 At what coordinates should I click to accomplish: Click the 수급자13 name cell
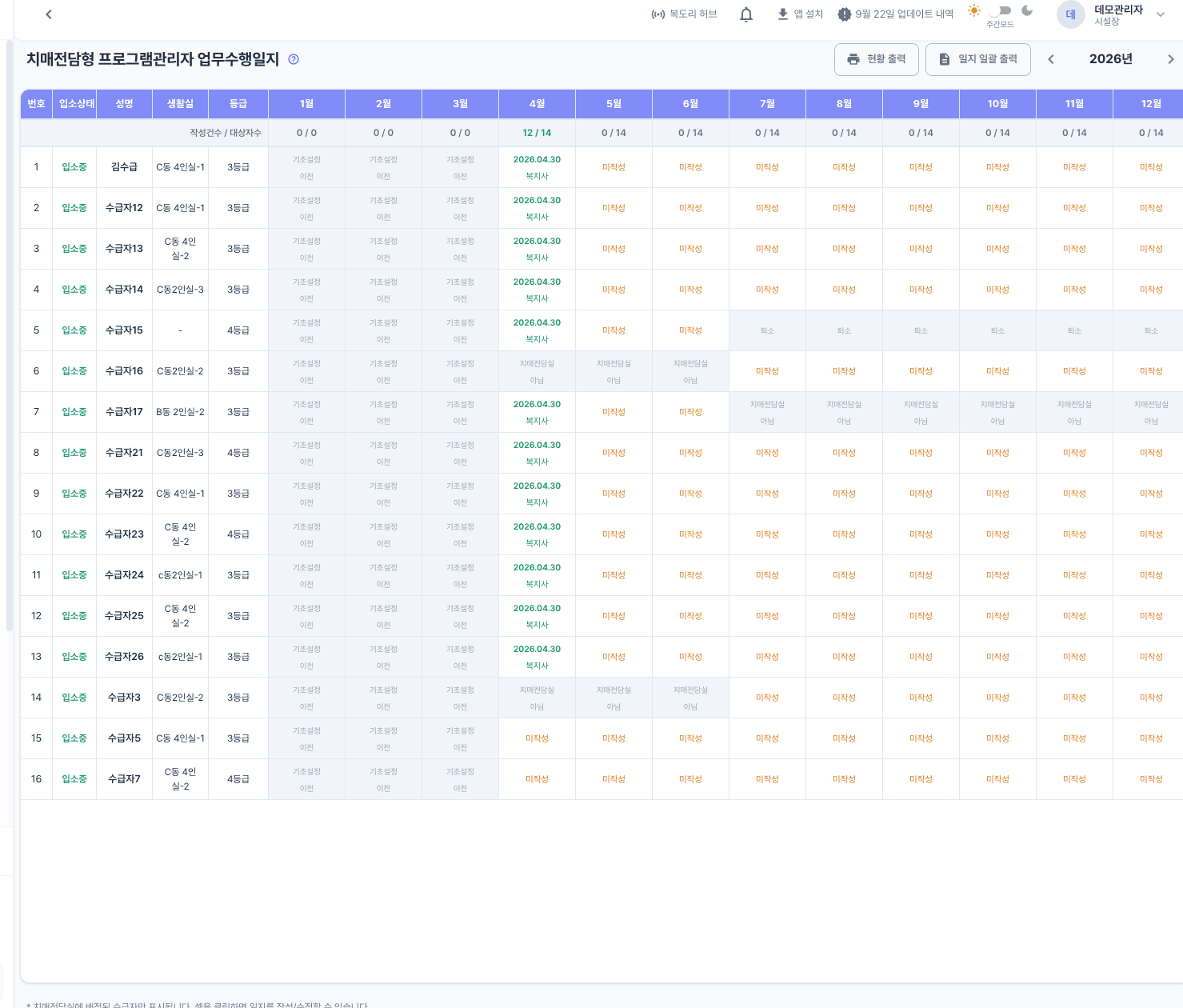(x=124, y=249)
